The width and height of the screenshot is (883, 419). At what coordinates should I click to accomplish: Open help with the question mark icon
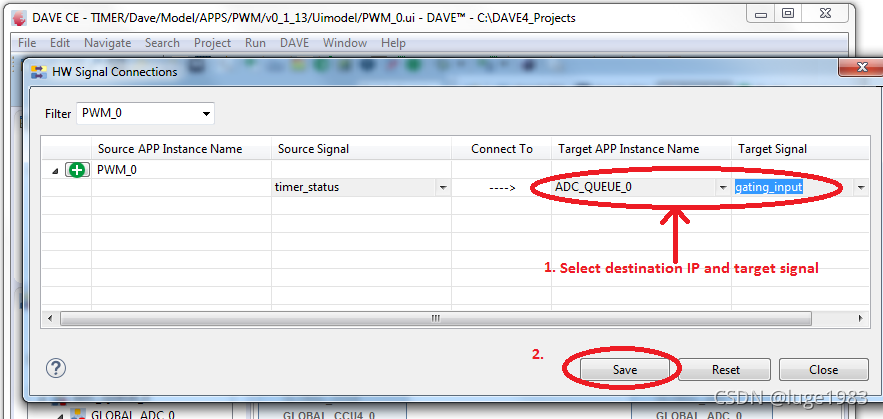[x=56, y=368]
